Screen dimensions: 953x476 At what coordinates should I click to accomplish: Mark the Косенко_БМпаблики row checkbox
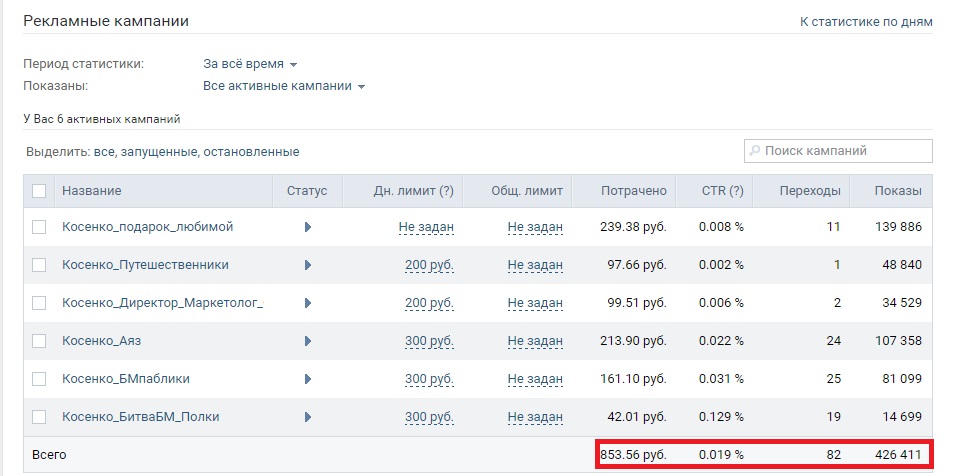point(39,379)
